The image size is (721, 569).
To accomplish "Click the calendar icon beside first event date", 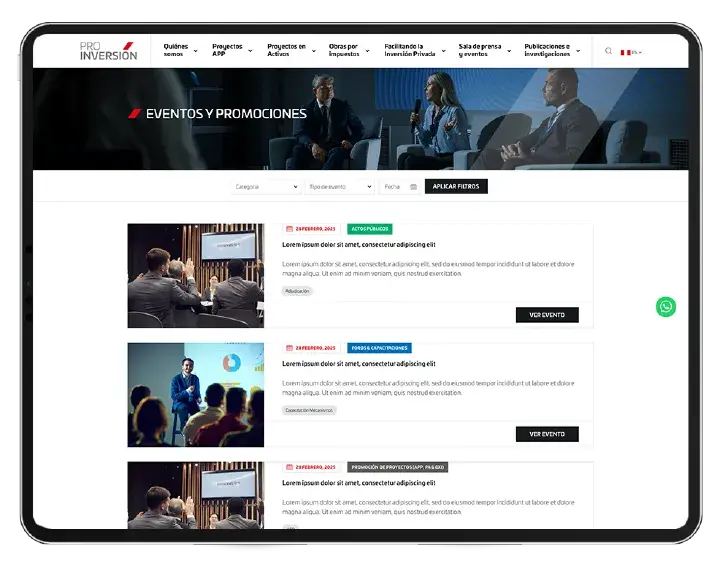I will 289,229.
